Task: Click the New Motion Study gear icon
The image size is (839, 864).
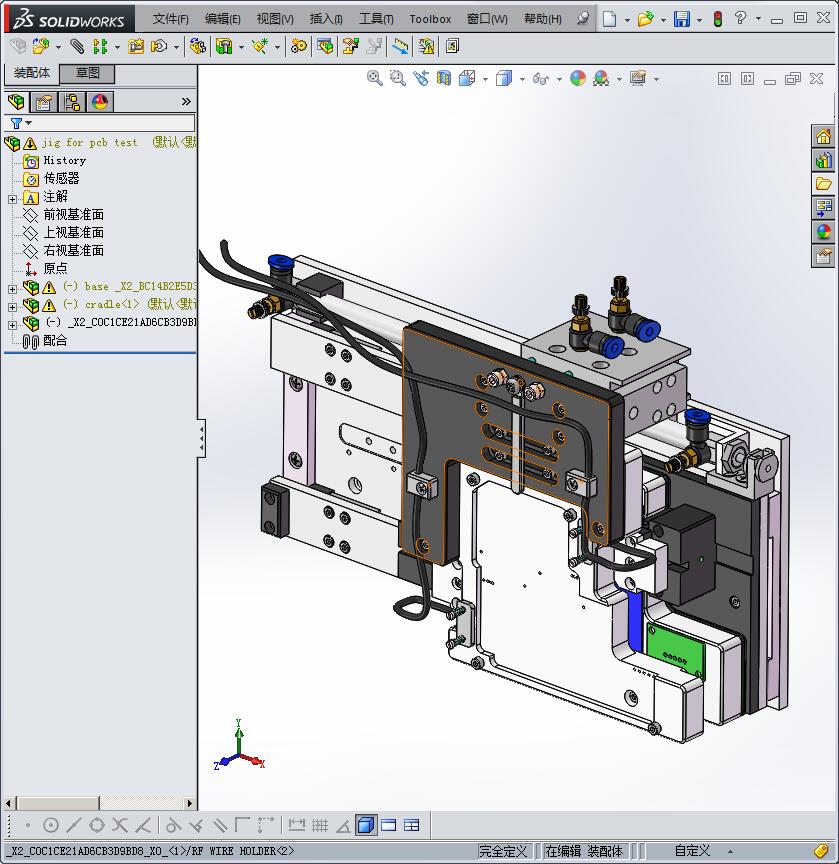Action: [x=299, y=46]
